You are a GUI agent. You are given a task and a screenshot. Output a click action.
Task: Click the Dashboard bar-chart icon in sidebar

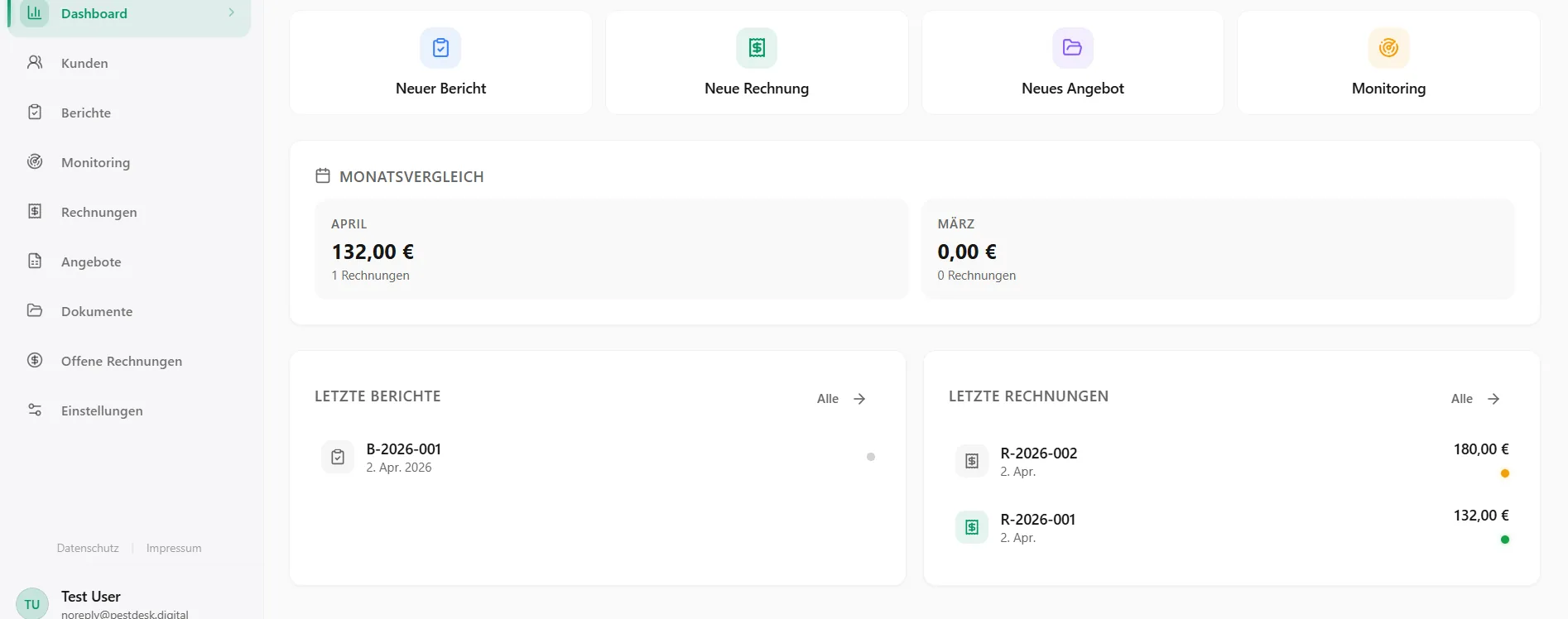tap(34, 12)
